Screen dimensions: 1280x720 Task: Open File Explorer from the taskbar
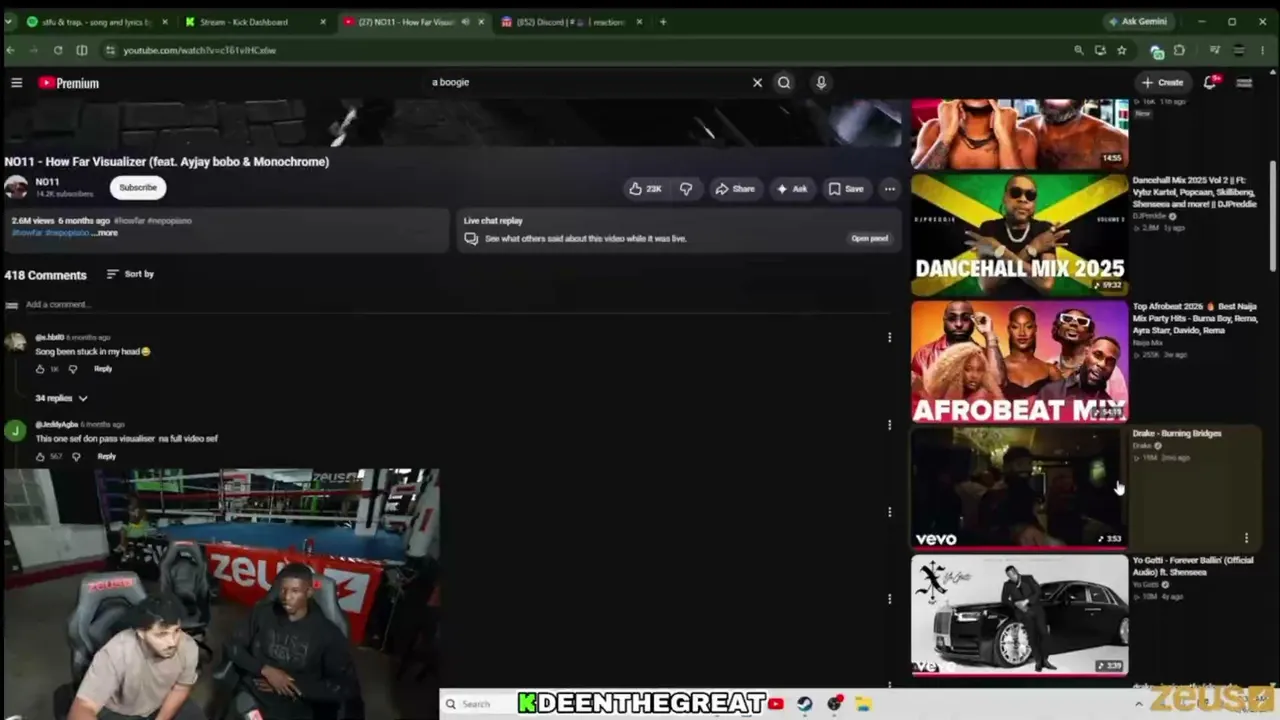(863, 704)
